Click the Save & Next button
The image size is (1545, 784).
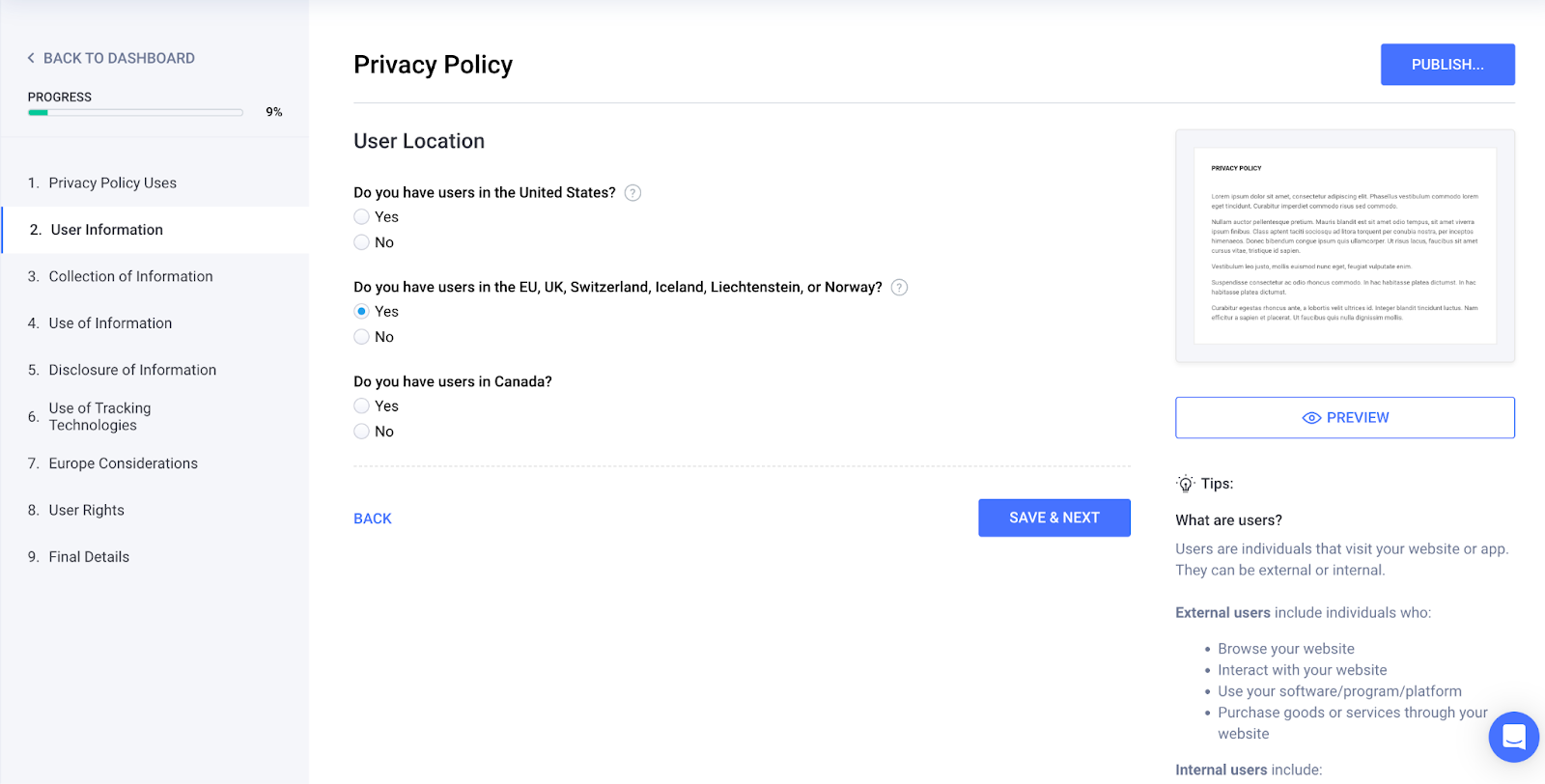1054,518
